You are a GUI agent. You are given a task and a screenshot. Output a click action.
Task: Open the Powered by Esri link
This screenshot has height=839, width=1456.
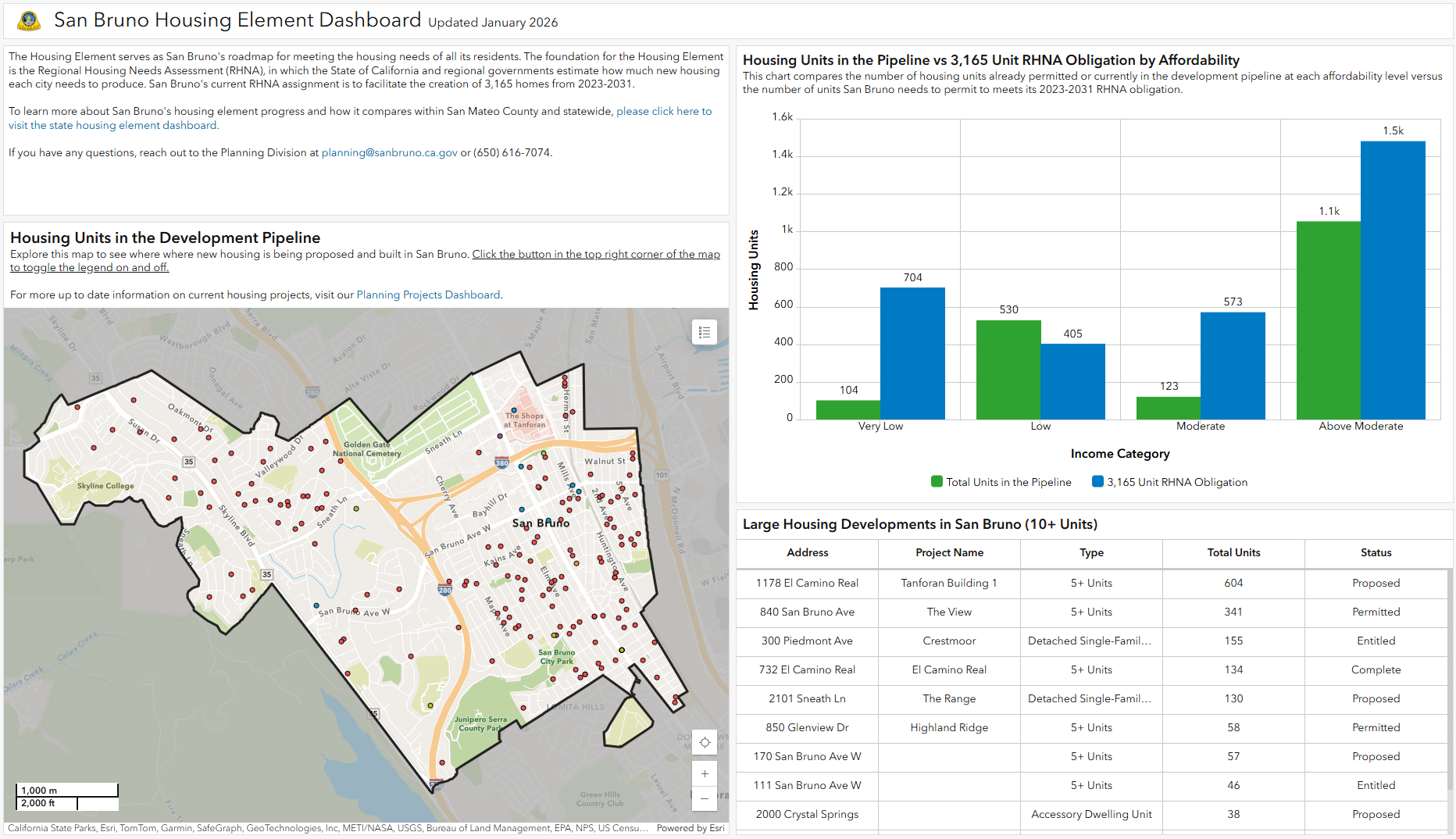(690, 828)
